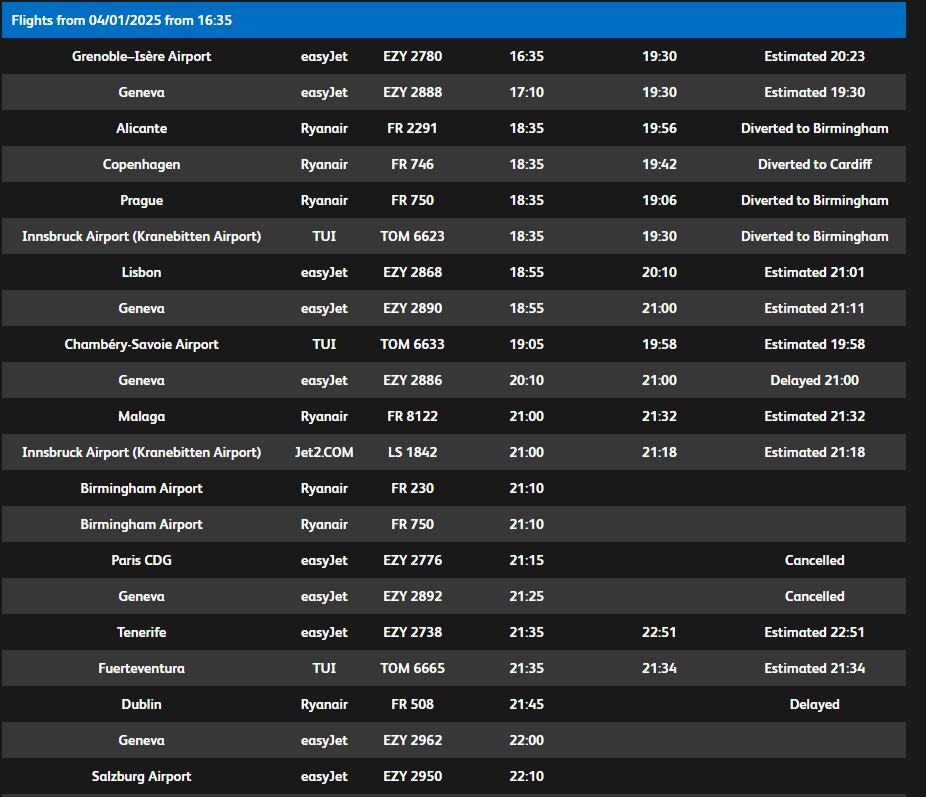Screen dimensions: 926x797
Task: Click flight number FR 8122
Action: pyautogui.click(x=412, y=416)
